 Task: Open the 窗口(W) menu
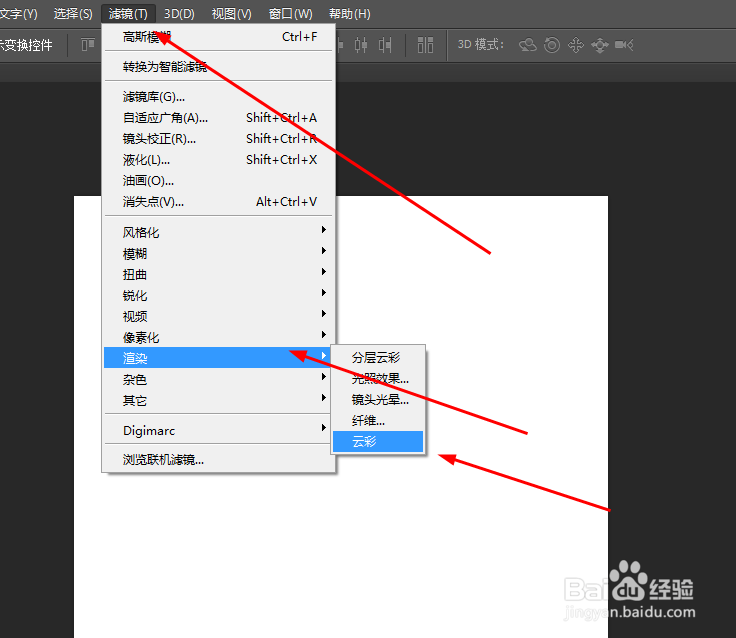[291, 14]
